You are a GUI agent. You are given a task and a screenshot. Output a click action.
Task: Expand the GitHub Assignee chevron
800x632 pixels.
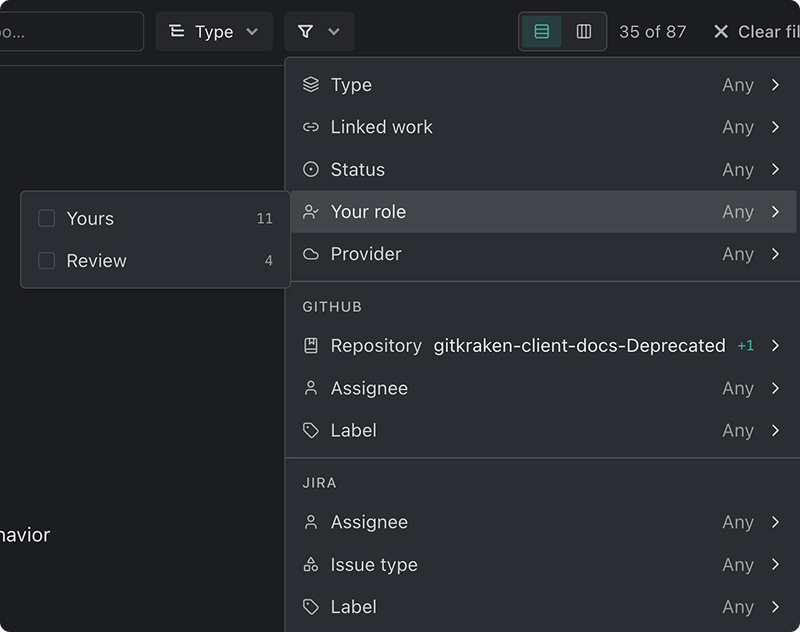(x=776, y=388)
